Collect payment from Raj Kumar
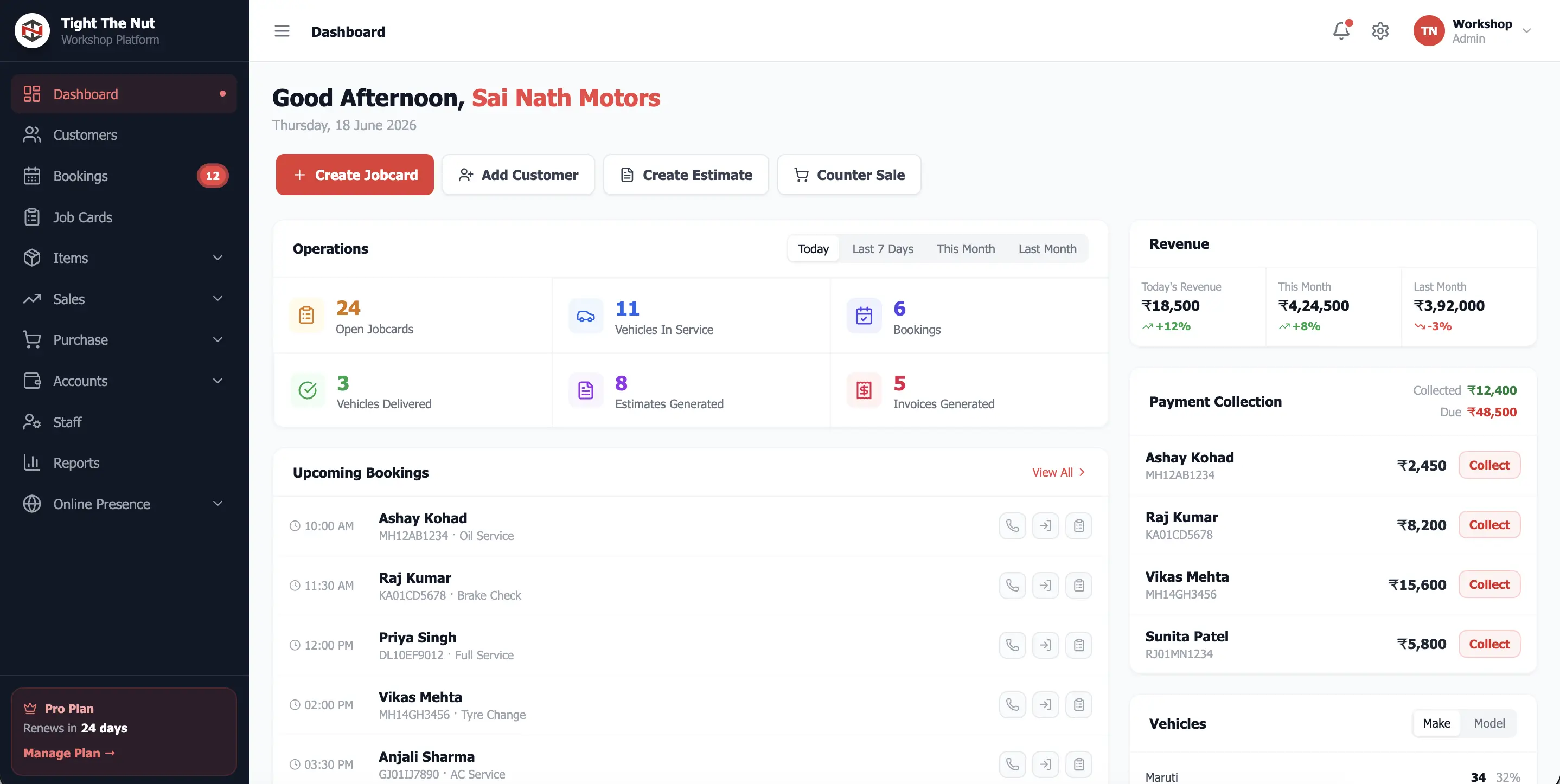Viewport: 1560px width, 784px height. [x=1489, y=524]
